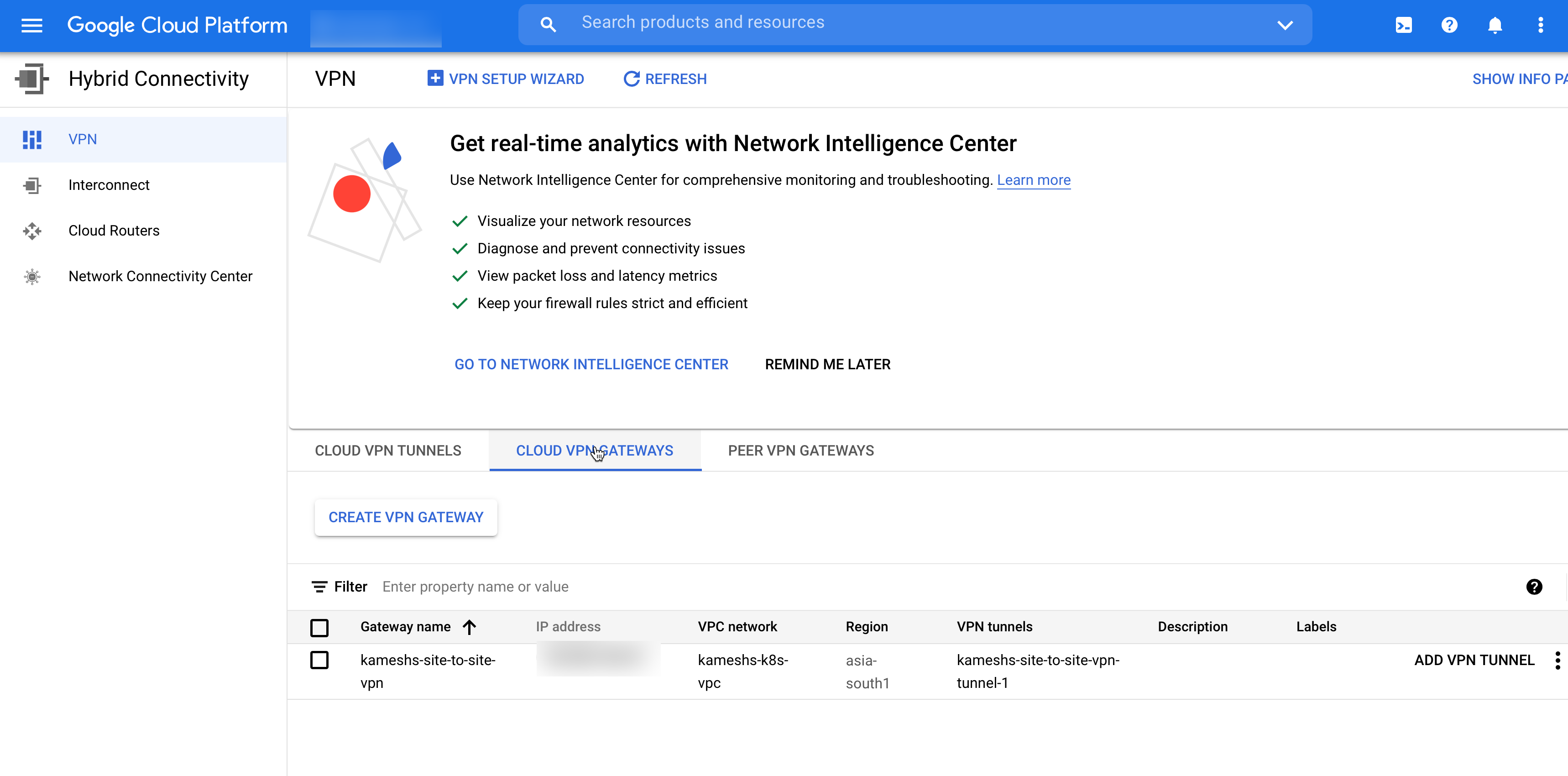Screen dimensions: 1568x776
Task: Open the Interconnect sidebar item
Action: [143, 185]
